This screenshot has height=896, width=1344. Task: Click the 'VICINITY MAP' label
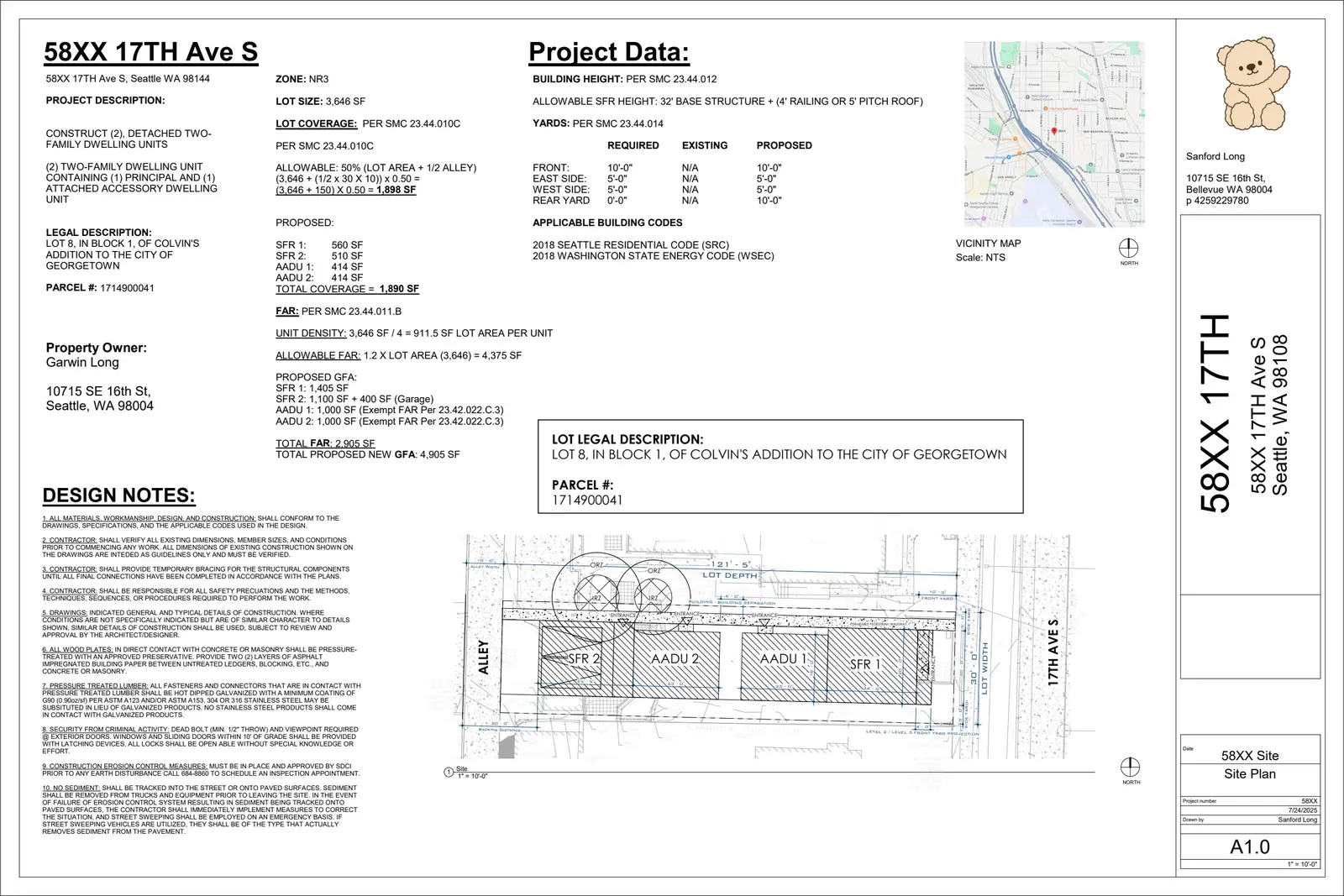pyautogui.click(x=988, y=244)
